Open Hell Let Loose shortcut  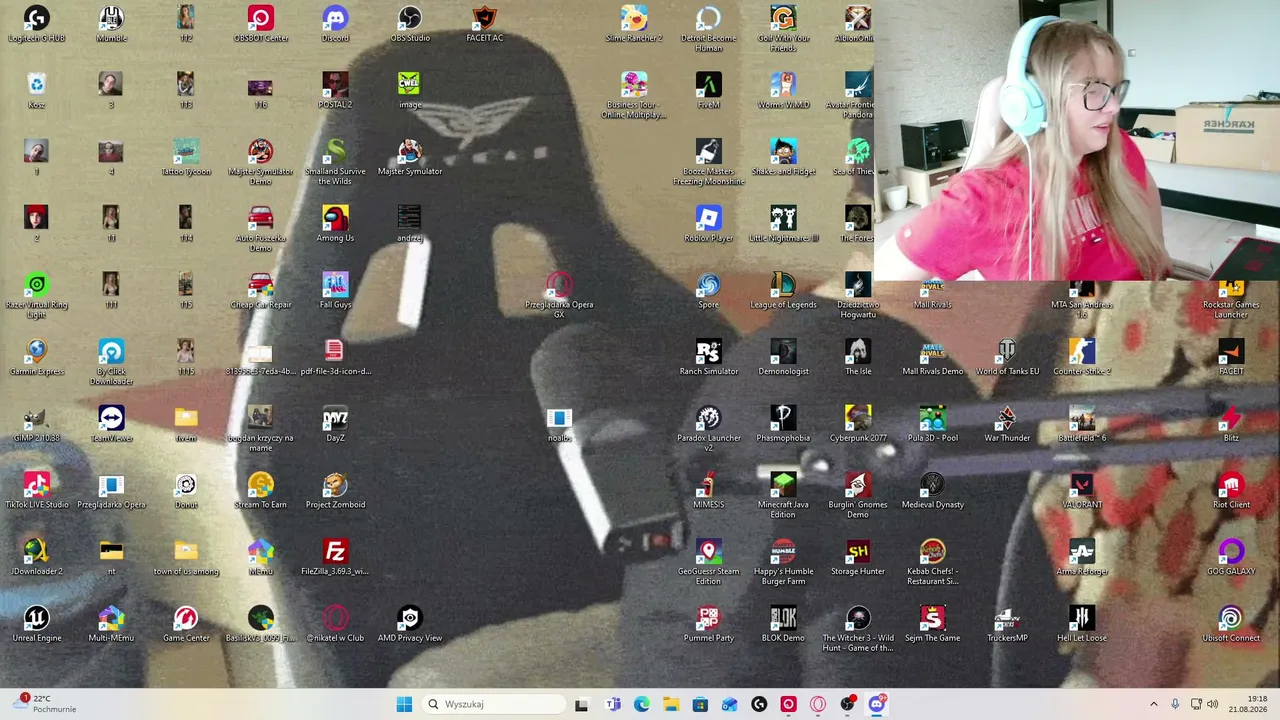point(1081,624)
